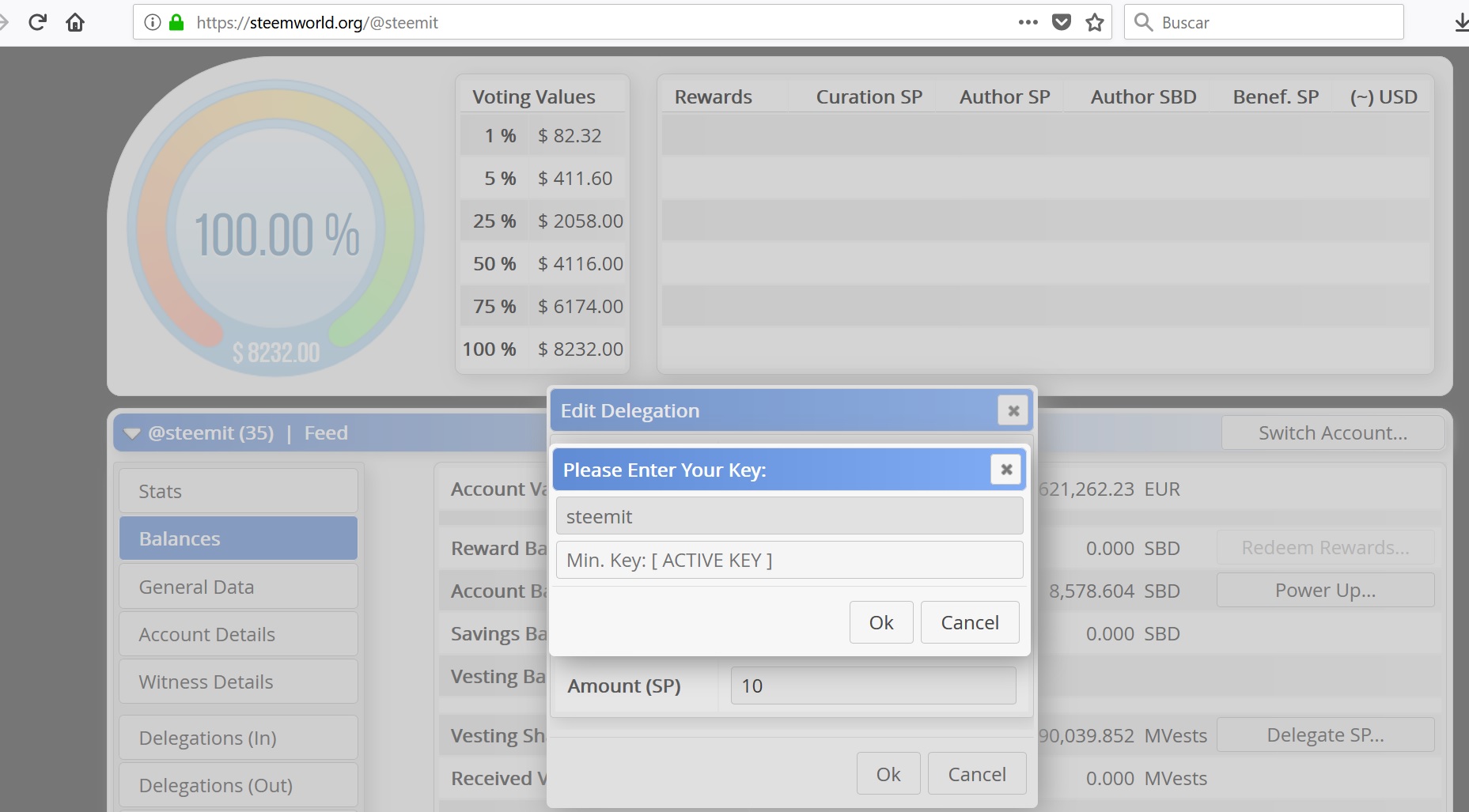This screenshot has width=1469, height=812.
Task: Cancel the key entry dialog
Action: click(x=970, y=622)
